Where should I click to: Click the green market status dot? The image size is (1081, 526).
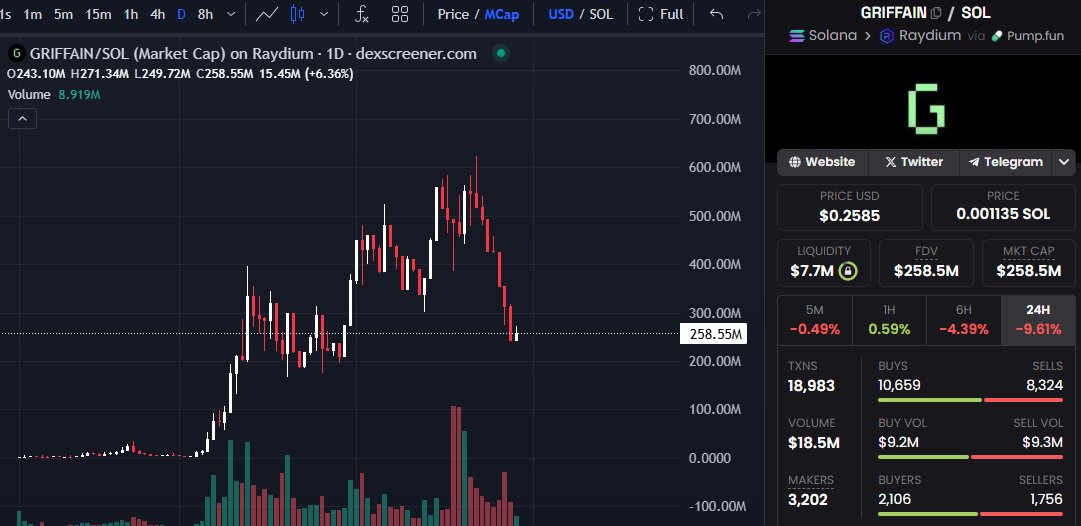click(501, 53)
